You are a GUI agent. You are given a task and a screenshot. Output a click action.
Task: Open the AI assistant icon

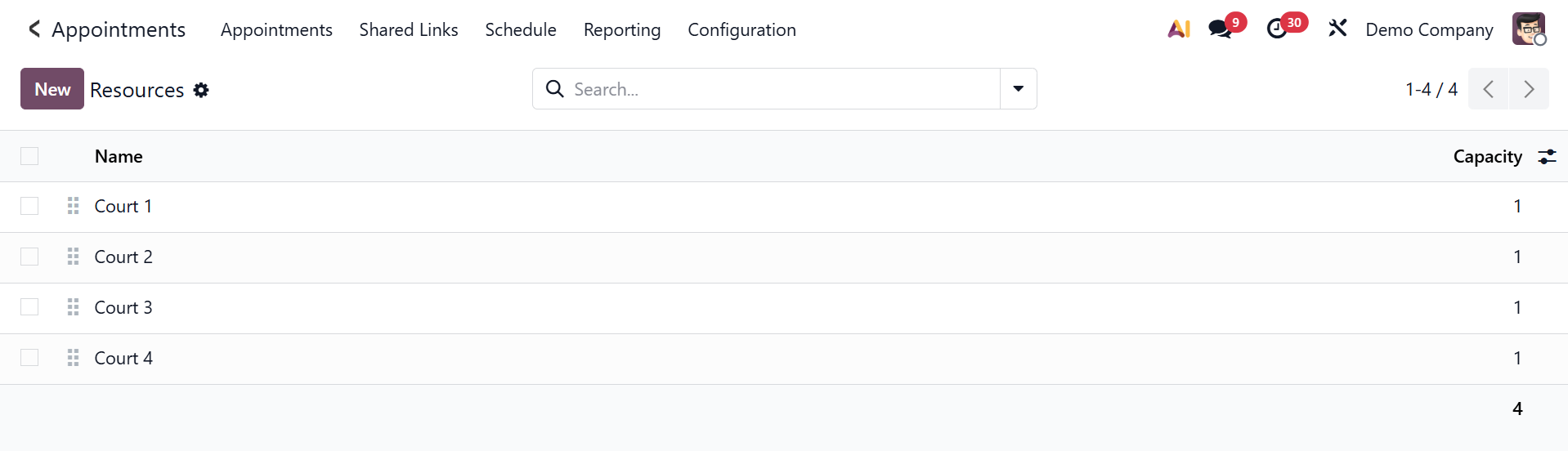pyautogui.click(x=1179, y=29)
